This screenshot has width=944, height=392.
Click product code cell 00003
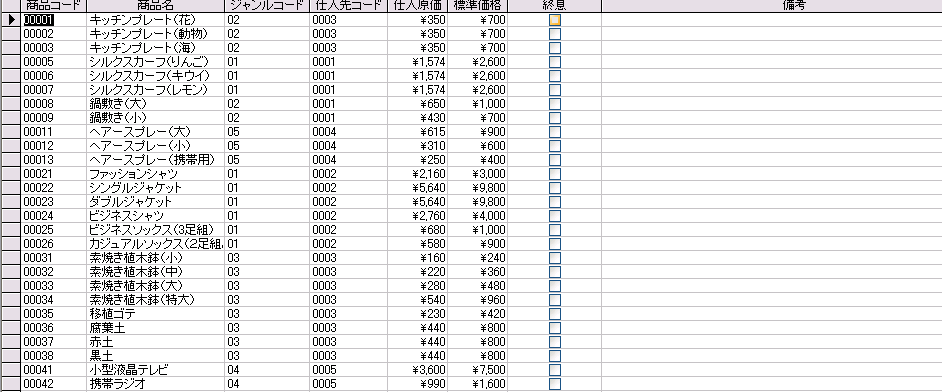(54, 48)
